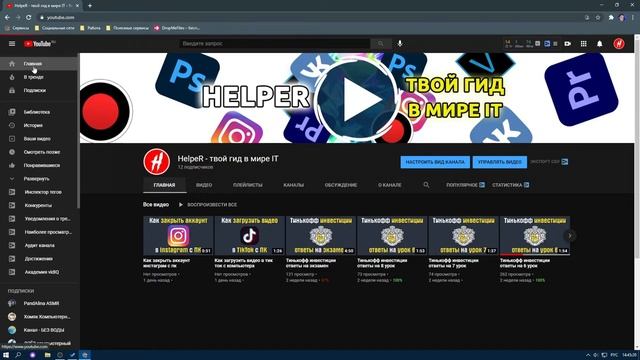Reload page with browser refresh button
Screen dimensions: 640x360
29,18
